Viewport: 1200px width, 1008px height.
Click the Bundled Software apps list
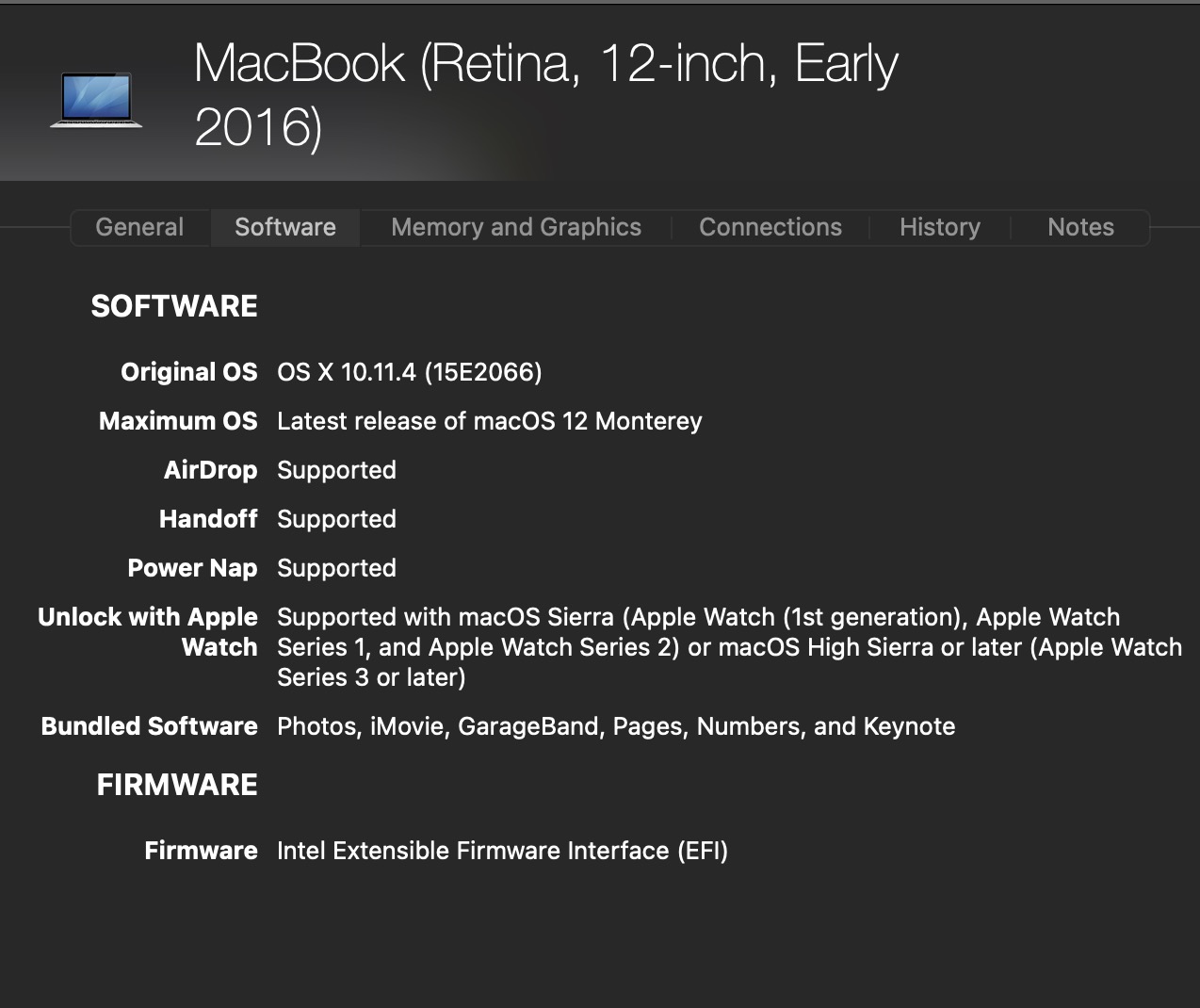pyautogui.click(x=615, y=726)
